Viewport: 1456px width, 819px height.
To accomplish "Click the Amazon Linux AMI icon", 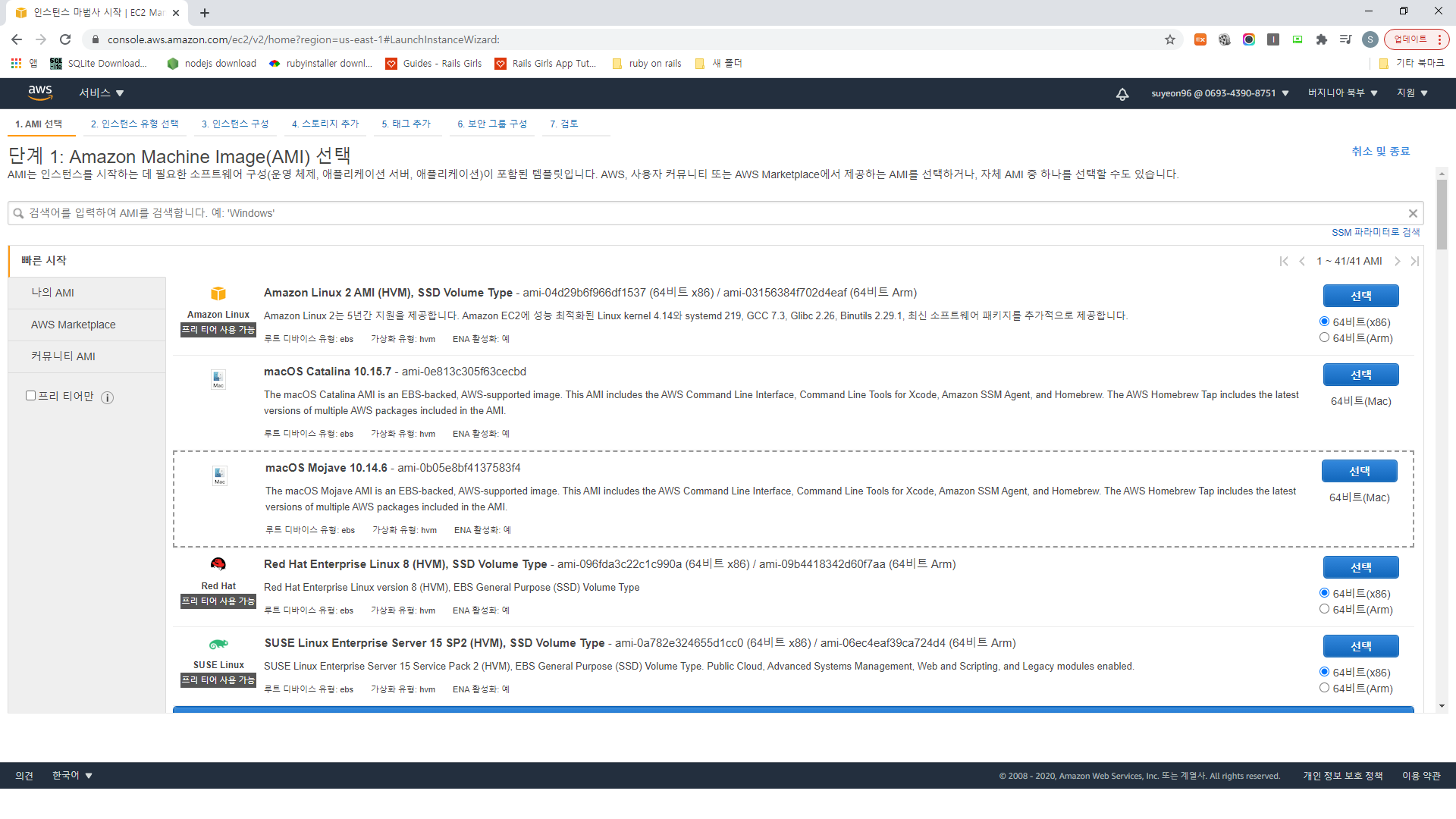I will pyautogui.click(x=218, y=293).
